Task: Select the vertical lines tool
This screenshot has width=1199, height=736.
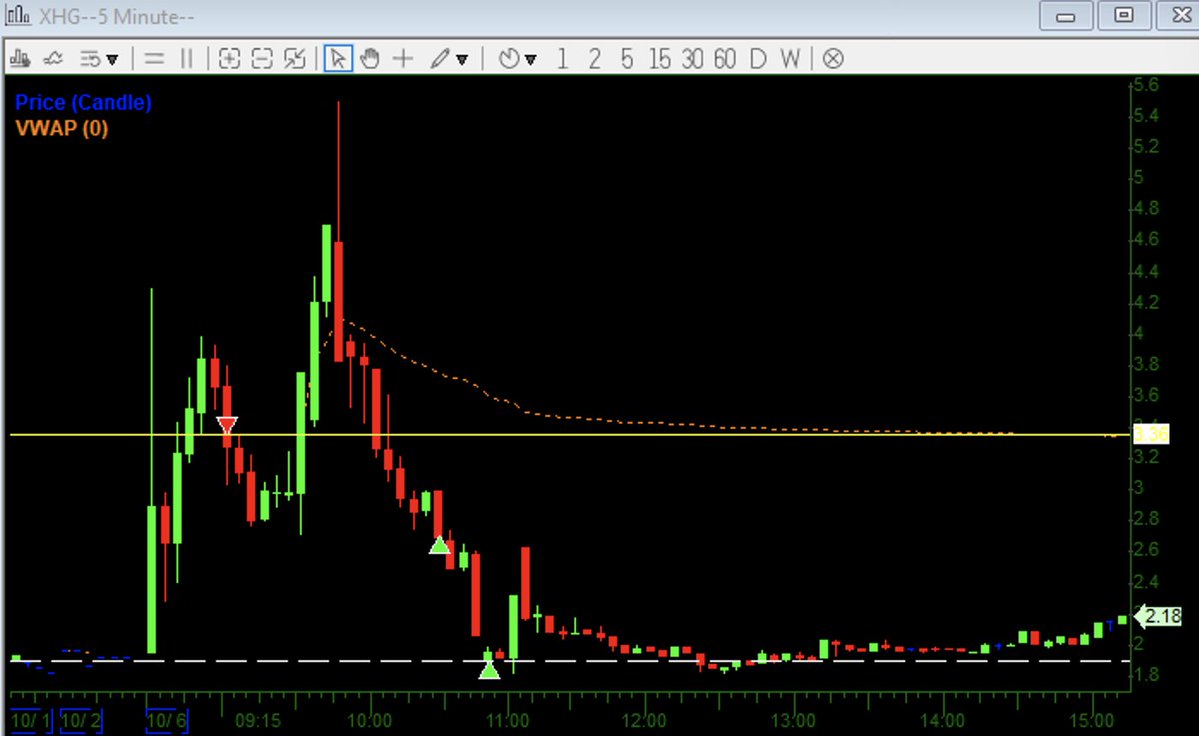Action: tap(187, 59)
